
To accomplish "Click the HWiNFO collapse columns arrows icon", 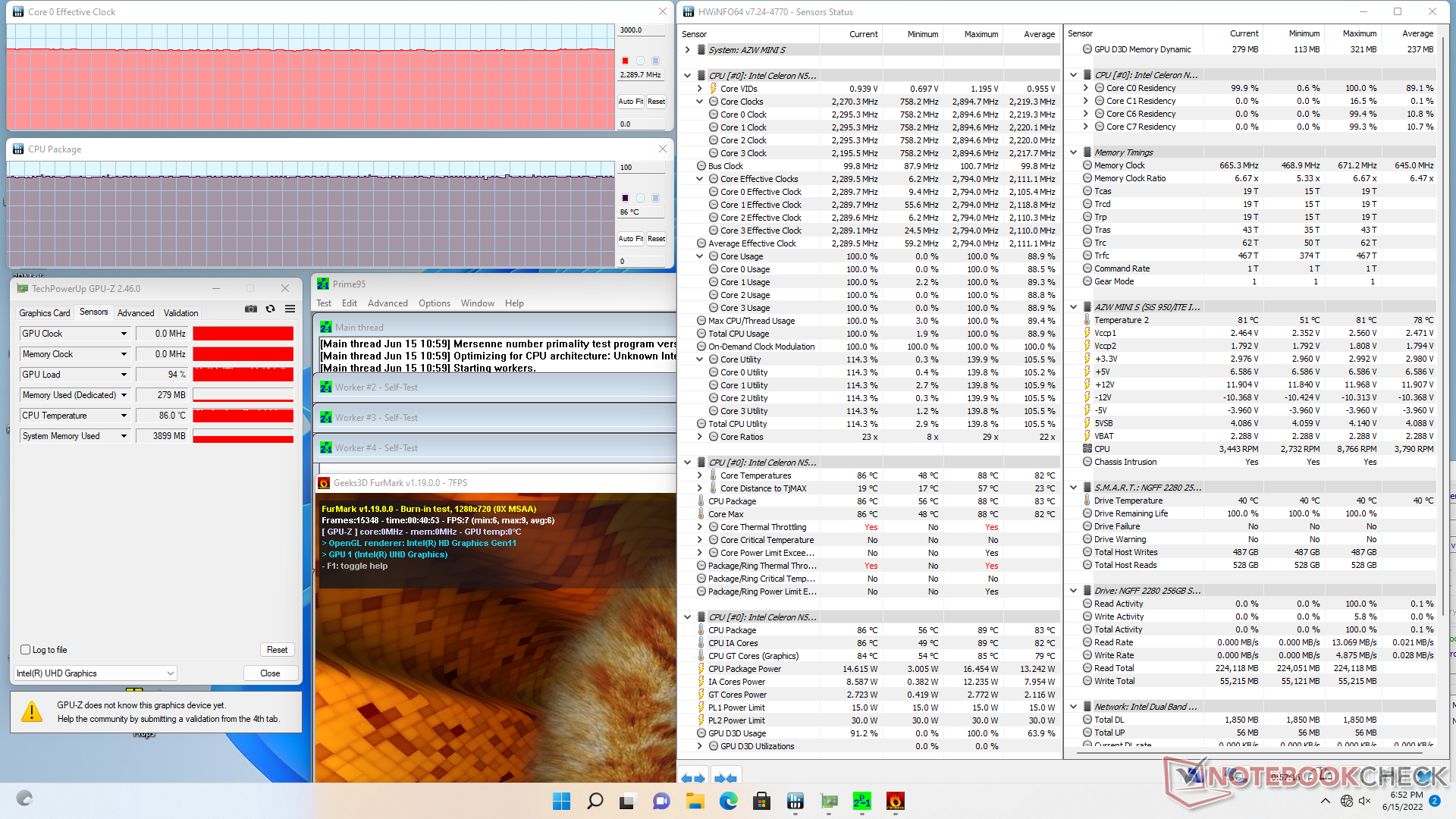I will click(x=726, y=777).
